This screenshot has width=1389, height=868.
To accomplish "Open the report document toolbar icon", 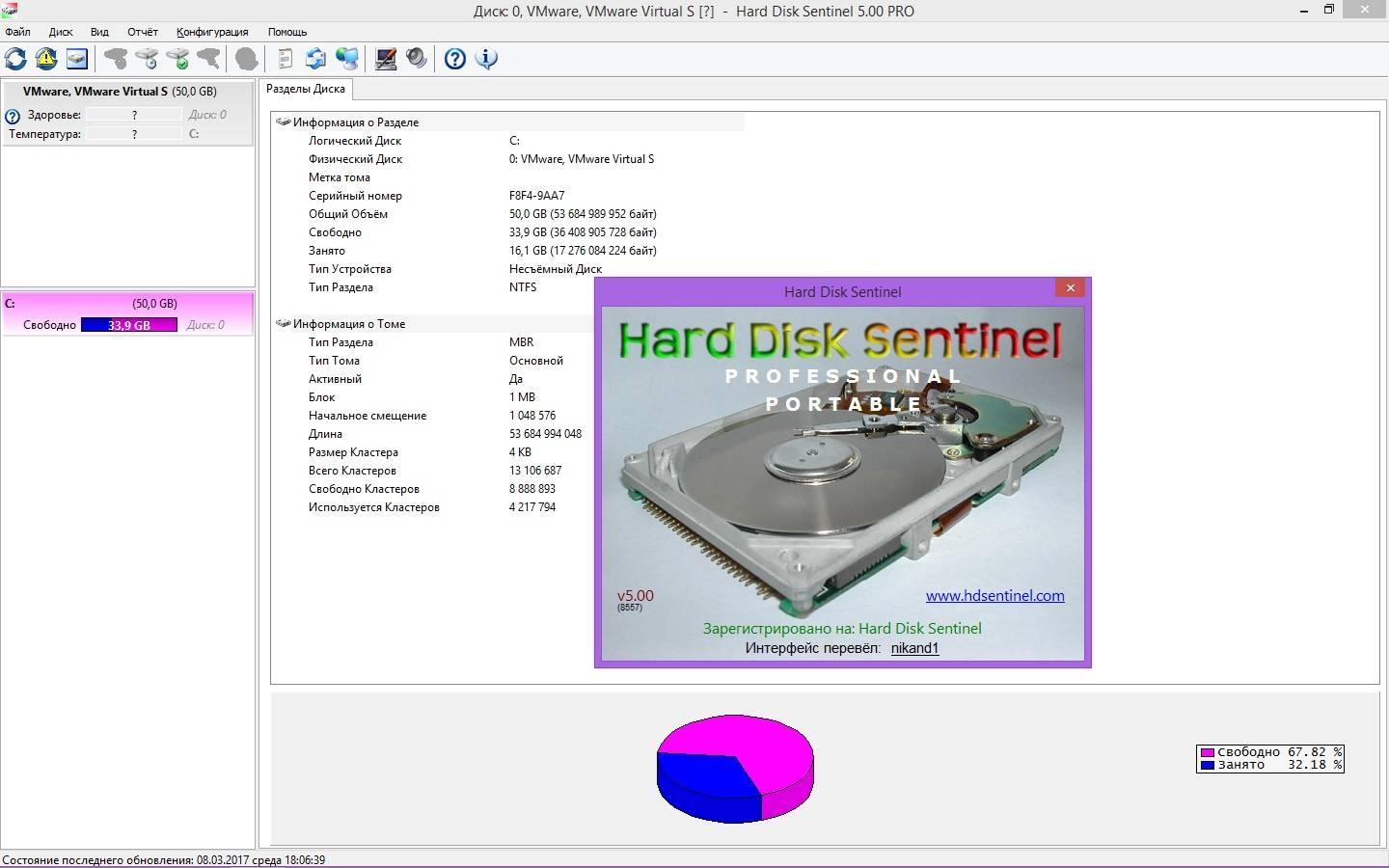I will [x=286, y=59].
